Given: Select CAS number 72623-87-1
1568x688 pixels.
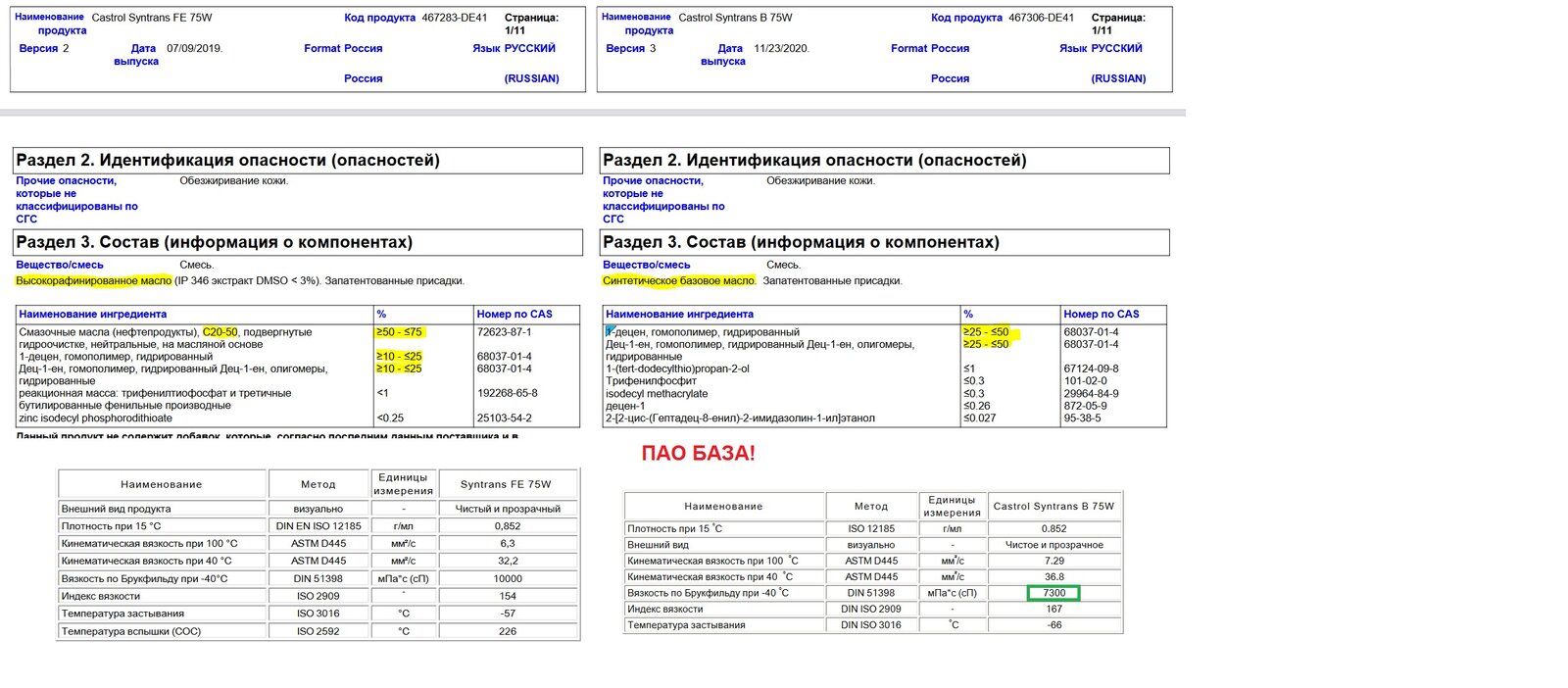Looking at the screenshot, I should 505,332.
